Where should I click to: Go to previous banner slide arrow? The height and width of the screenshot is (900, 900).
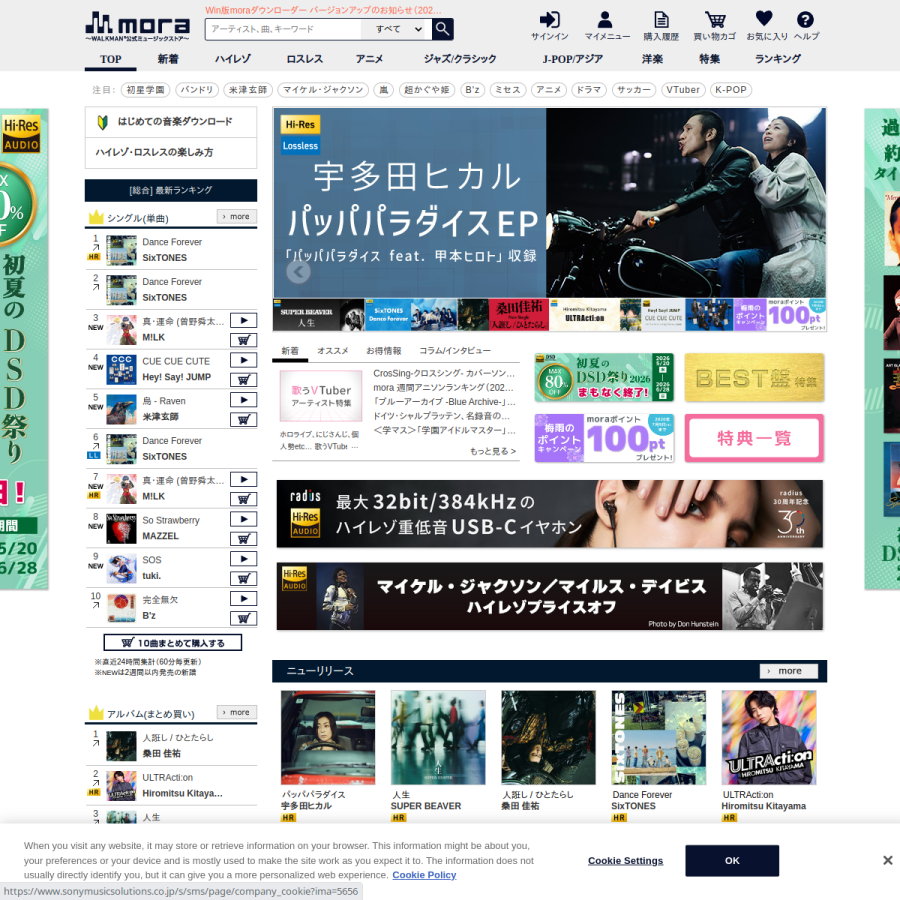tap(298, 271)
